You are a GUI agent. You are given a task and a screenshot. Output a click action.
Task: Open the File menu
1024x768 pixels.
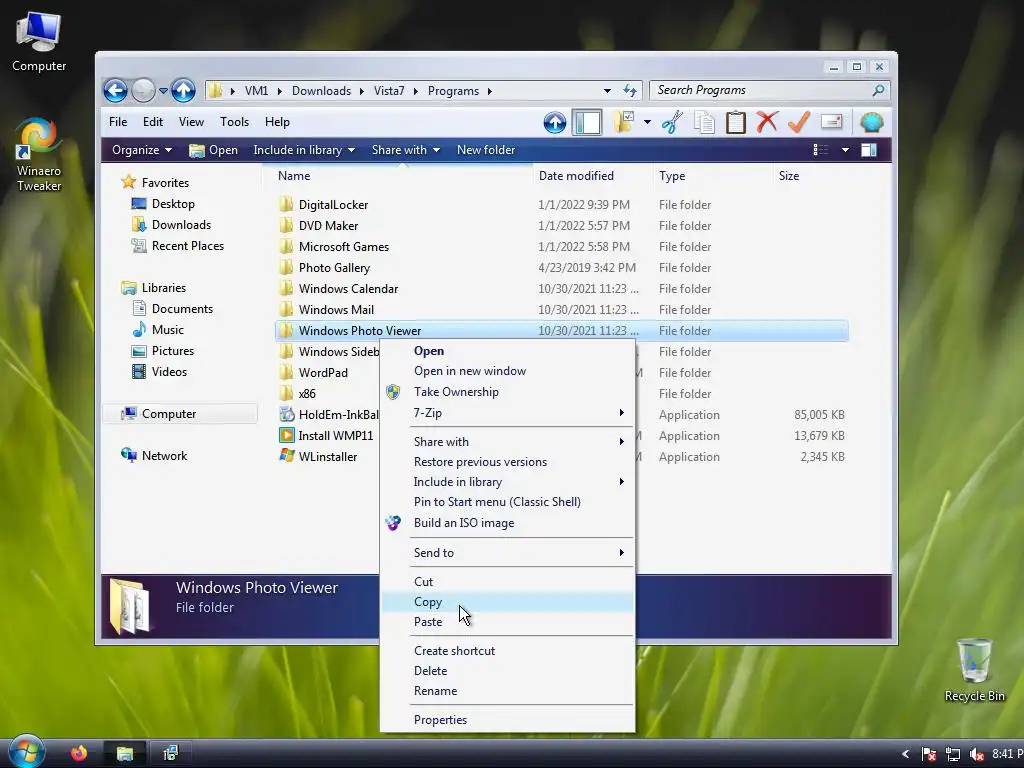point(118,122)
